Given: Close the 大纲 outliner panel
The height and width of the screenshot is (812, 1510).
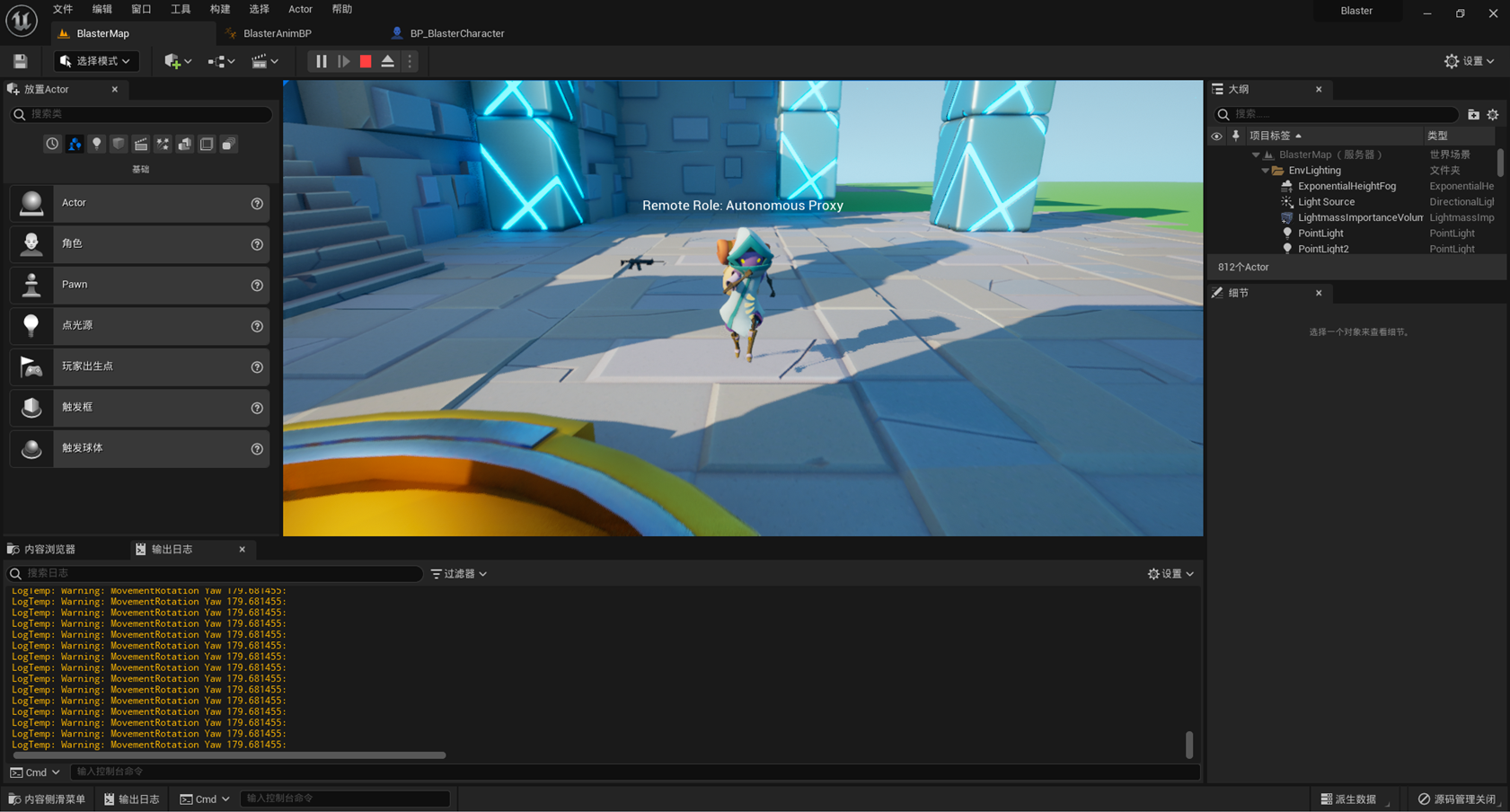Looking at the screenshot, I should click(1319, 89).
